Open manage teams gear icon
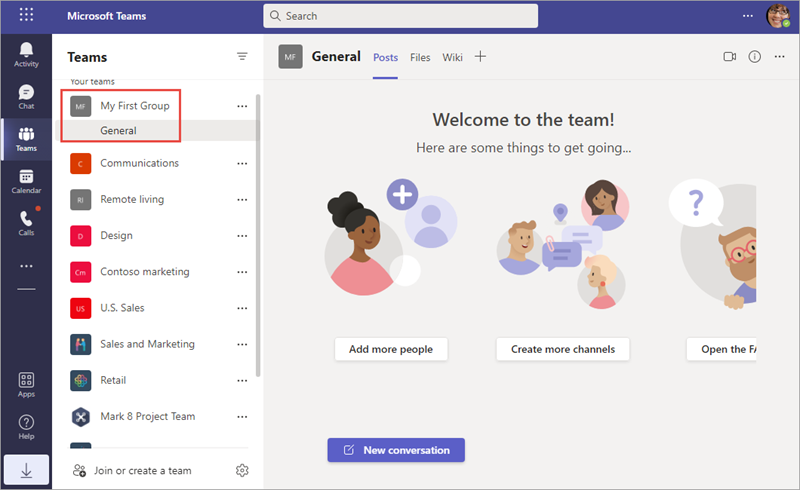 click(242, 470)
